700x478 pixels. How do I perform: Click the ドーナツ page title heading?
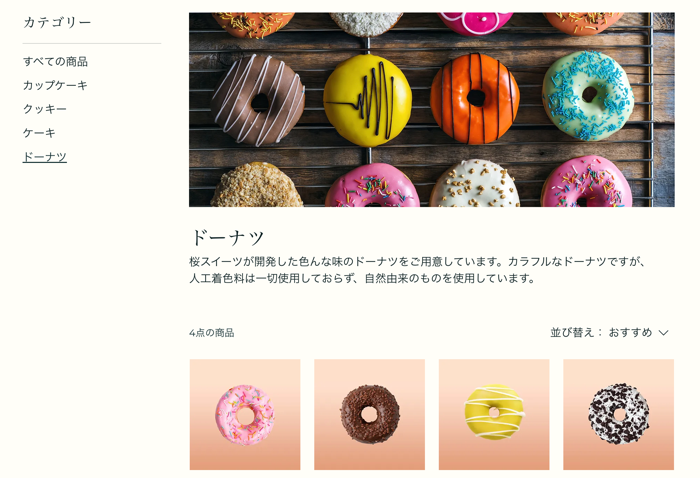point(228,237)
